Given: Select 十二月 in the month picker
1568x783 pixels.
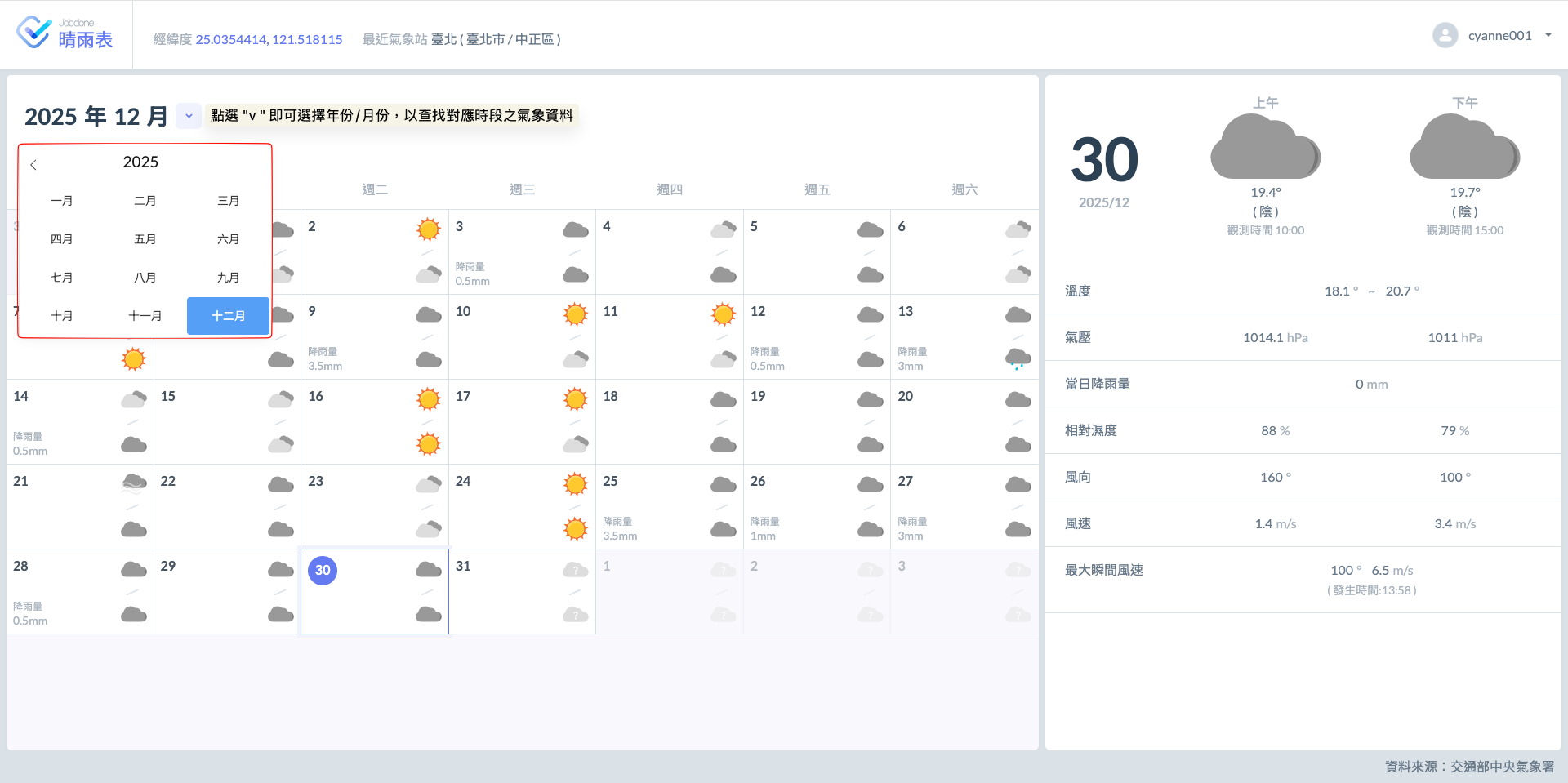Looking at the screenshot, I should [228, 316].
